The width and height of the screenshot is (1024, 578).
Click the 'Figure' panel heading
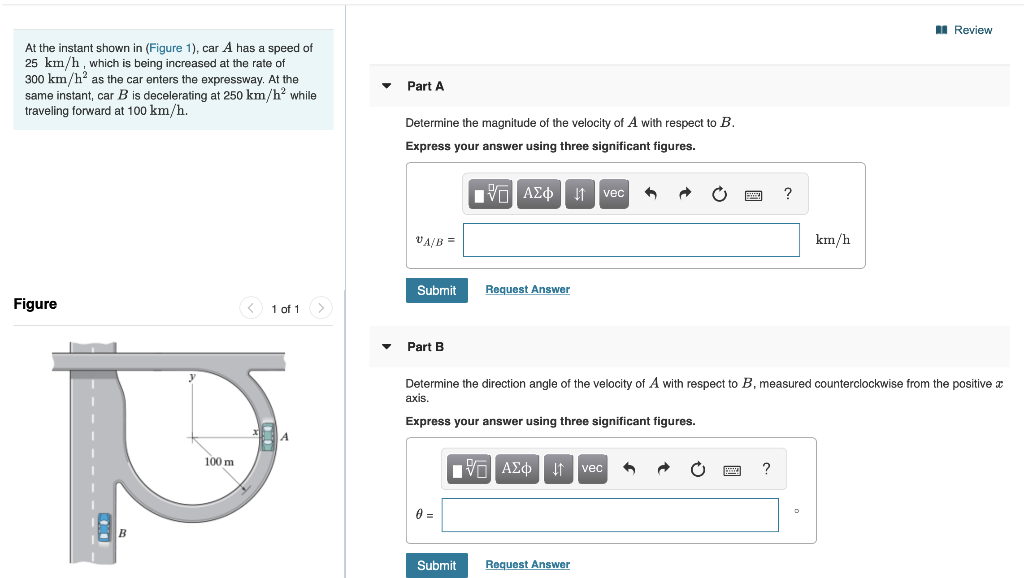pos(35,304)
